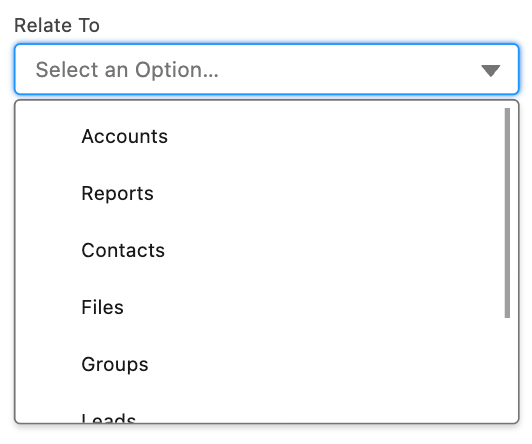
Task: Click empty area left of Accounts option
Action: (x=48, y=136)
